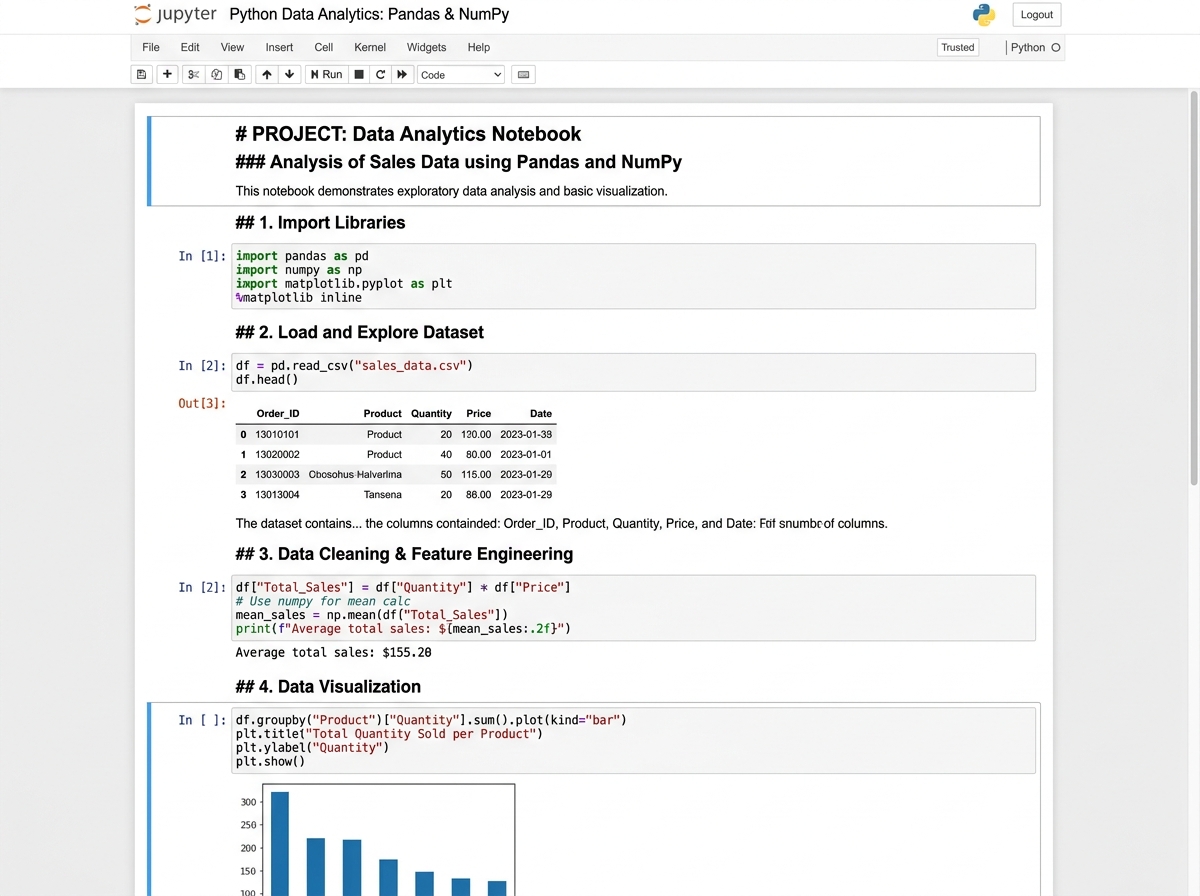1200x896 pixels.
Task: Click the Order_ID column header
Action: point(278,413)
